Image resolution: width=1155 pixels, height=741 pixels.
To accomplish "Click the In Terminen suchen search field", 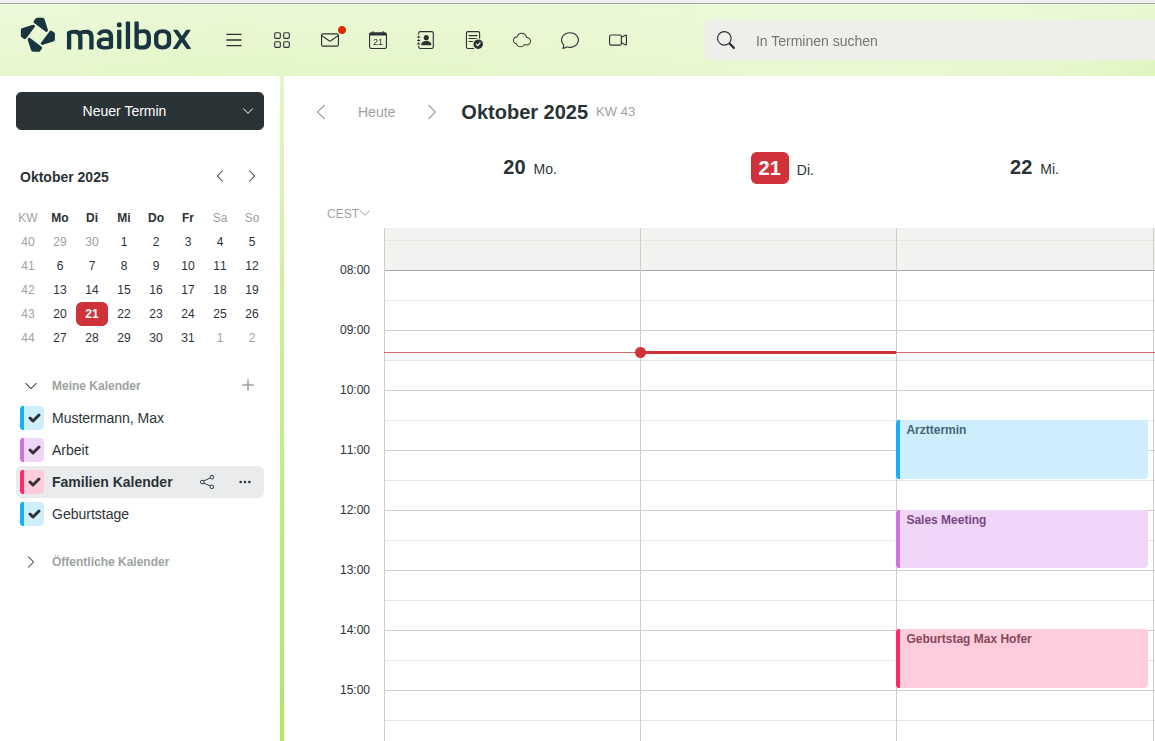I will tap(940, 41).
